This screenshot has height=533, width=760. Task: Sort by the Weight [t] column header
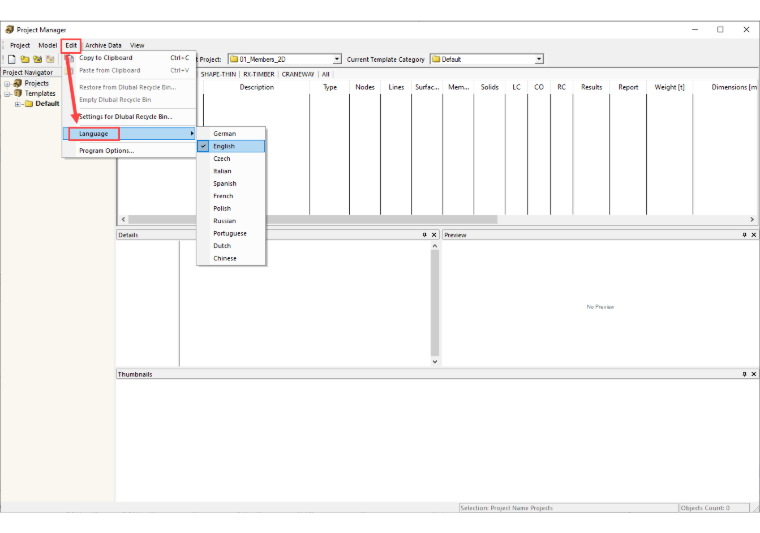pos(669,87)
